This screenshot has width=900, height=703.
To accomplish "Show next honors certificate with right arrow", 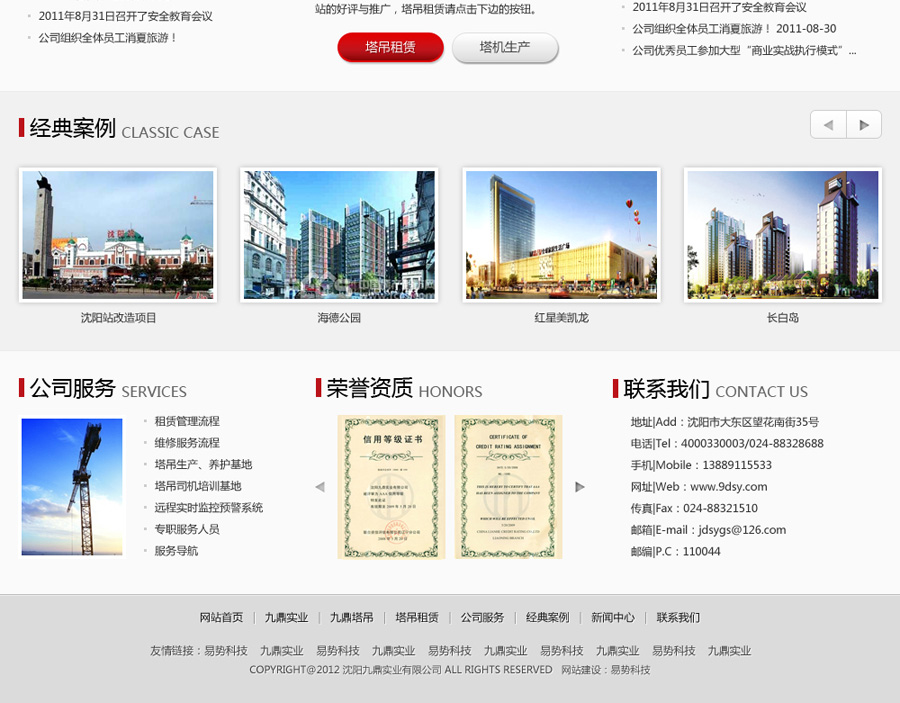I will pyautogui.click(x=580, y=487).
